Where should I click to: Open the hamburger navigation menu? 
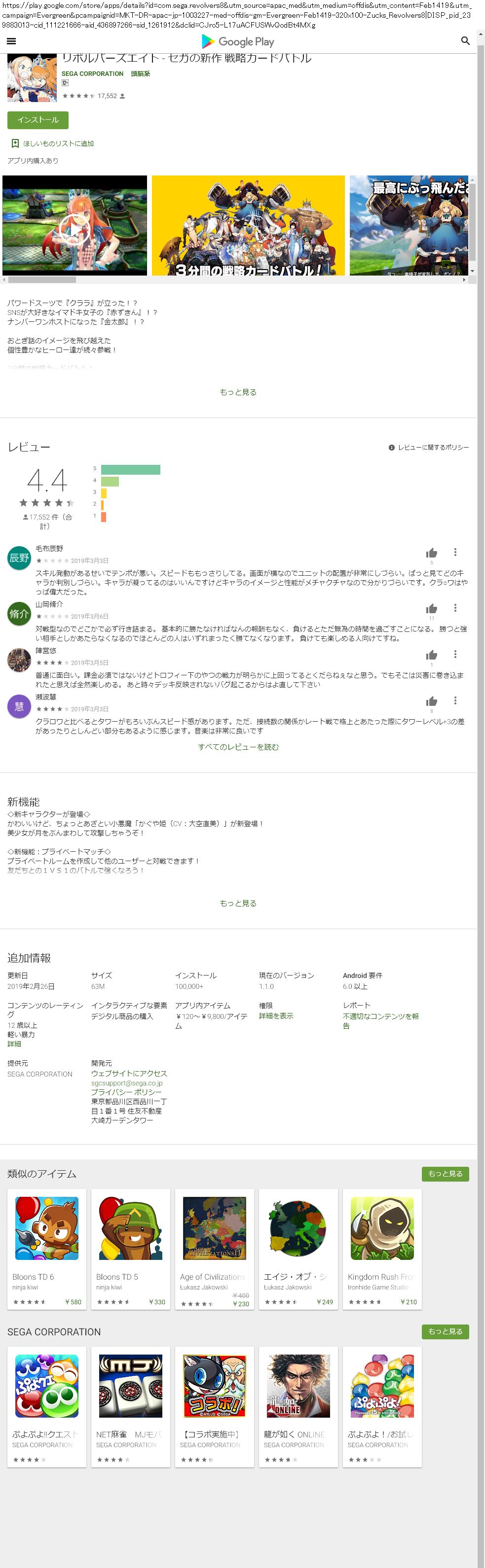pos(11,41)
